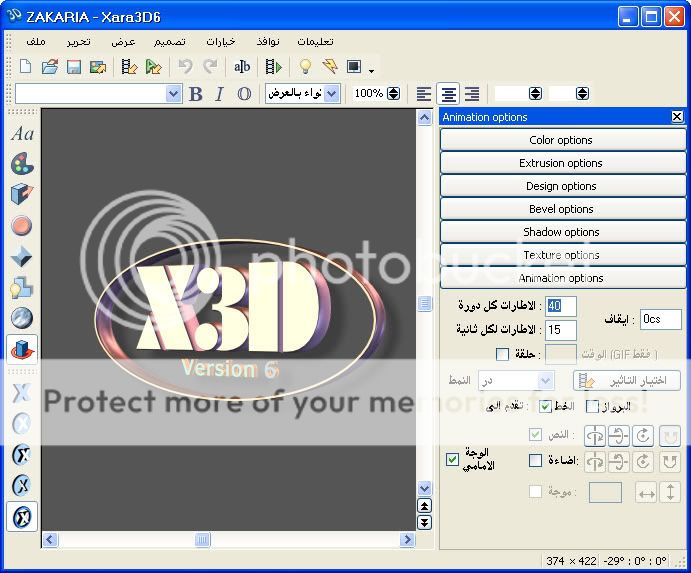Click the bottom-most X style icon in sidebar

pyautogui.click(x=22, y=516)
